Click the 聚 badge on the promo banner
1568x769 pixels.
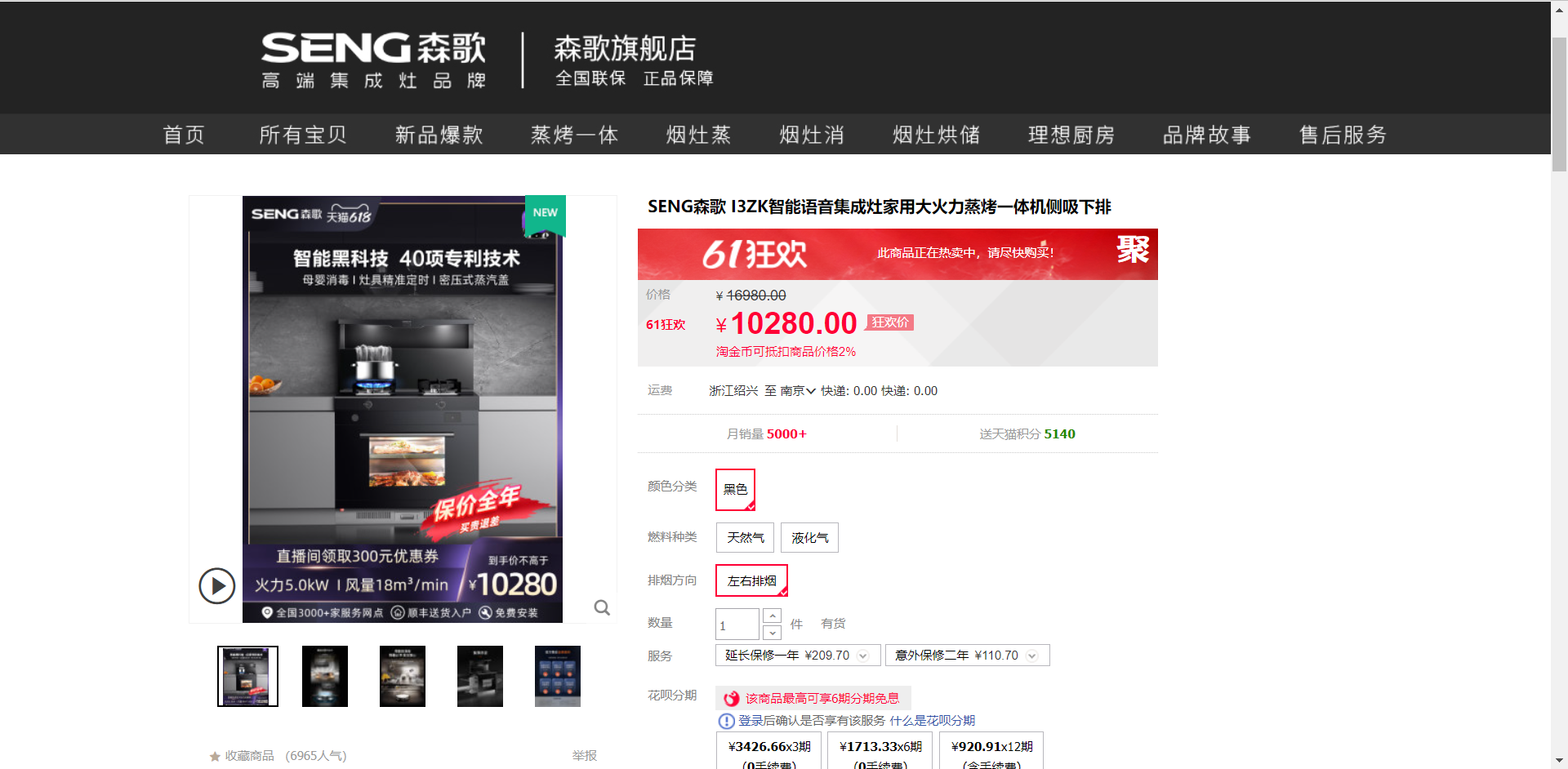point(1133,249)
